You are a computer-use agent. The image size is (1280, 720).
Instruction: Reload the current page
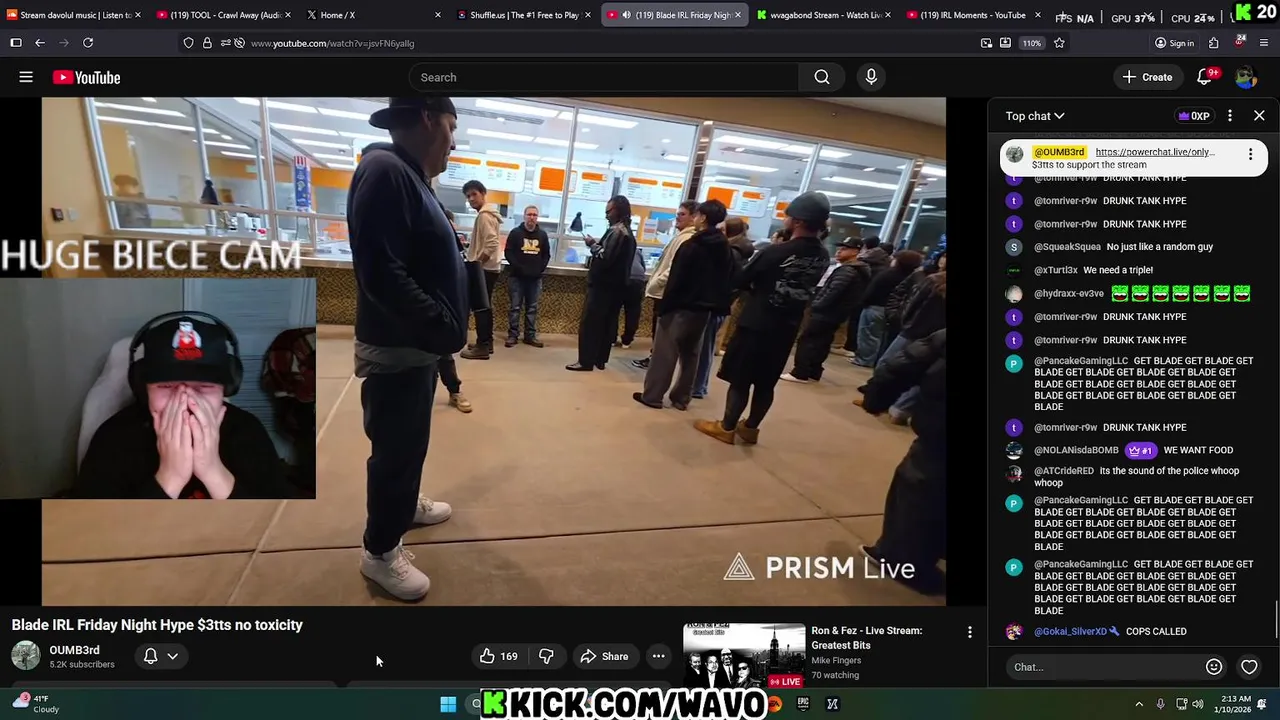tap(88, 43)
